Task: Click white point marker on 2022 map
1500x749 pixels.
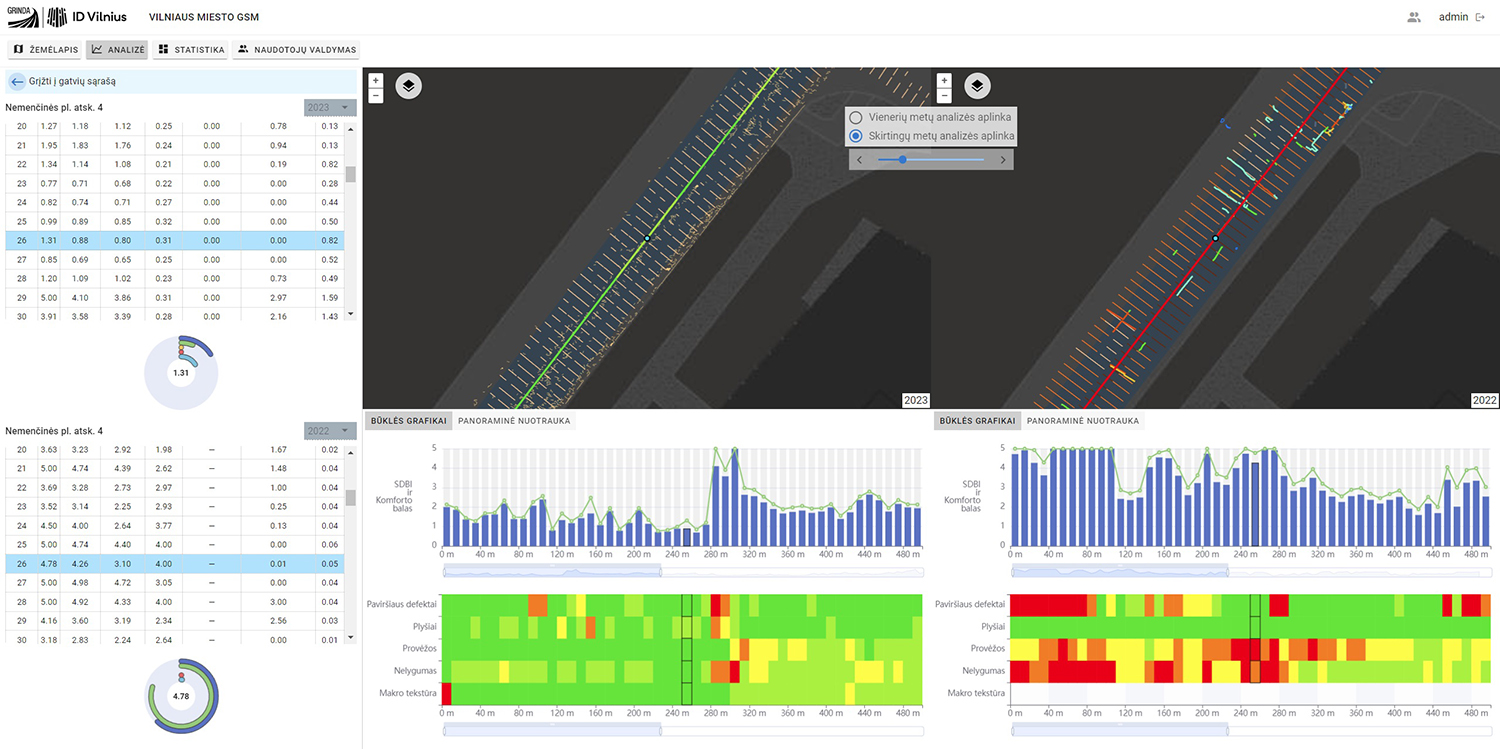Action: pos(1216,238)
